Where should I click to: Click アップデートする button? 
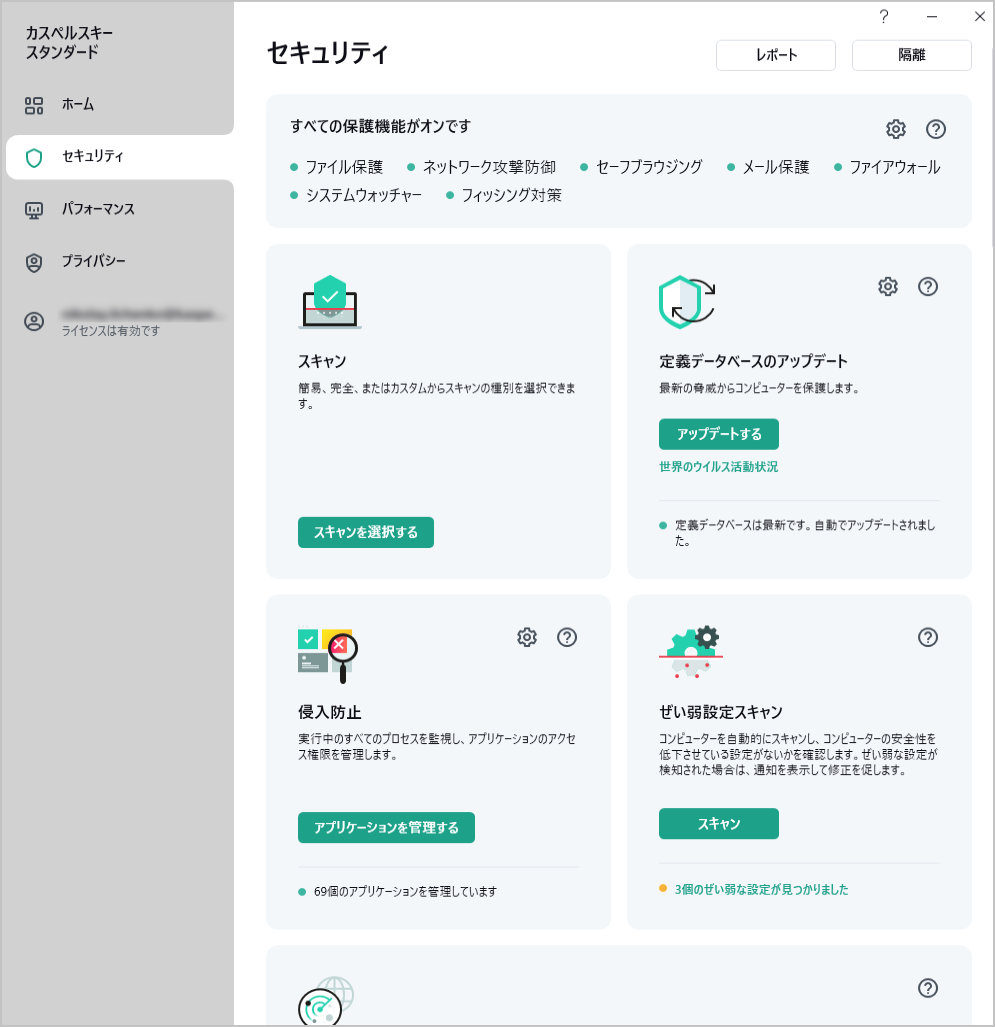719,434
